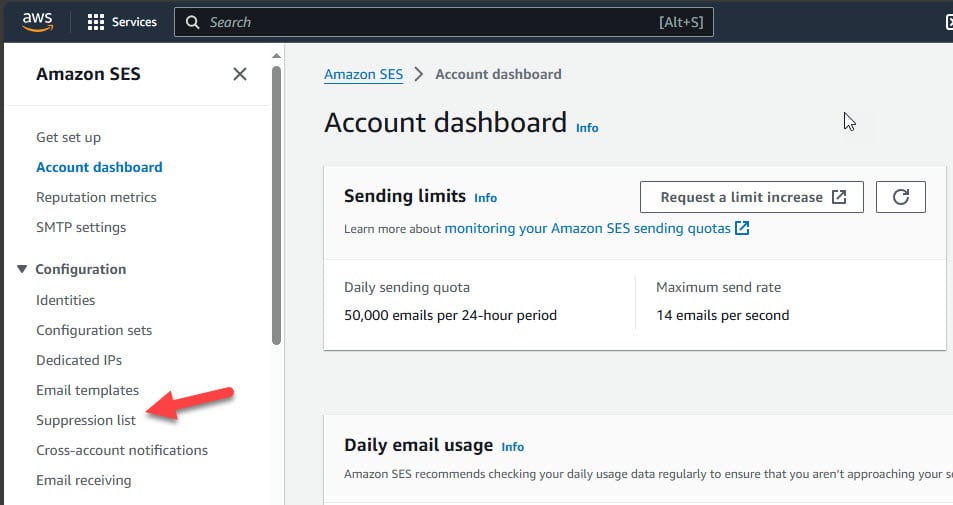Click the search magnifier icon
Screen dimensions: 953x505
click(x=192, y=22)
